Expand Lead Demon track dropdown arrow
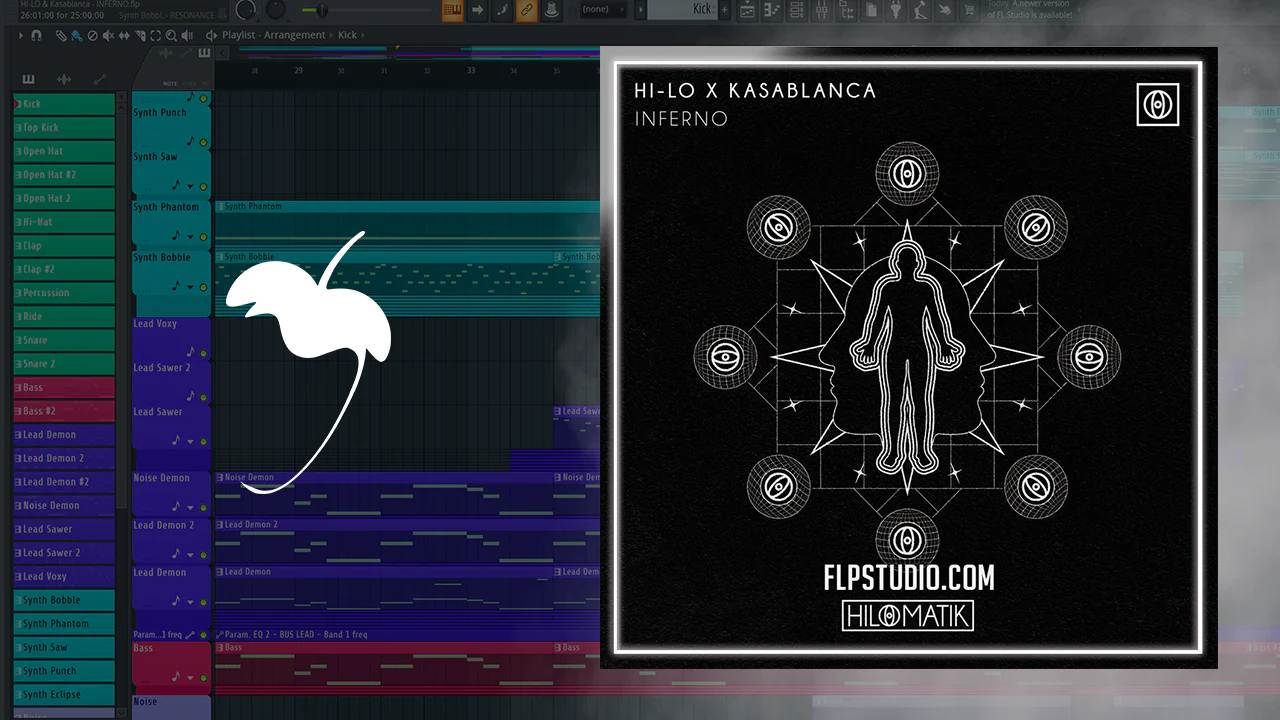 pyautogui.click(x=191, y=602)
